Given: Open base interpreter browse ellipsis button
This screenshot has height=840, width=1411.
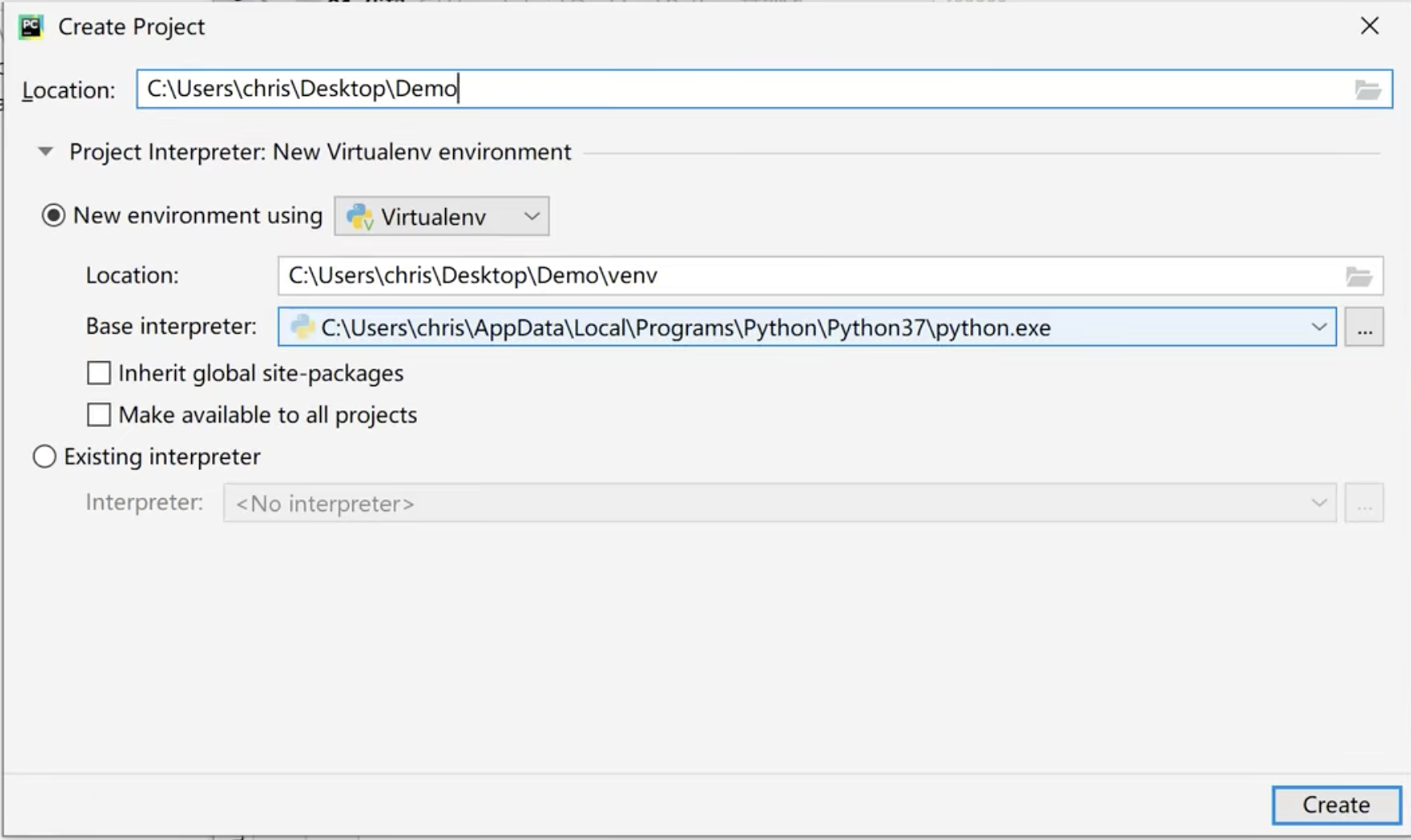Looking at the screenshot, I should point(1364,327).
